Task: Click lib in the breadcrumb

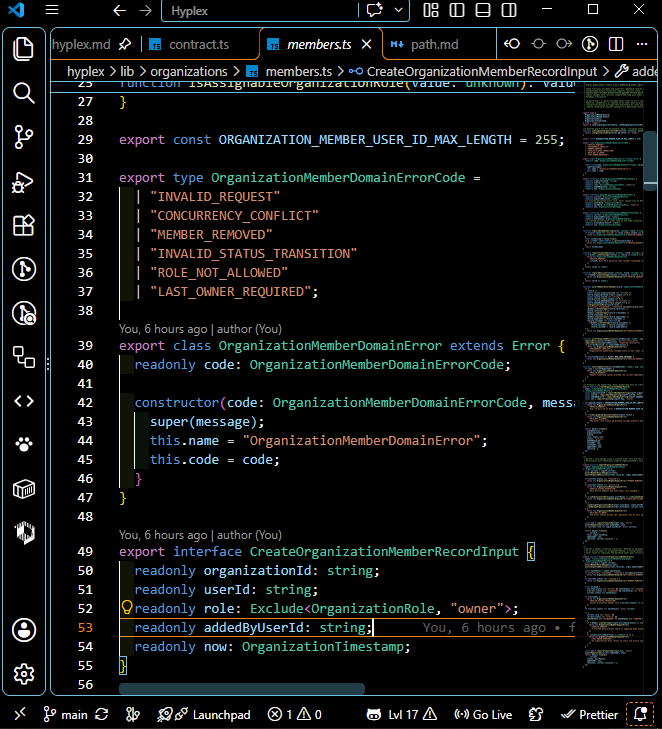Action: click(x=127, y=72)
